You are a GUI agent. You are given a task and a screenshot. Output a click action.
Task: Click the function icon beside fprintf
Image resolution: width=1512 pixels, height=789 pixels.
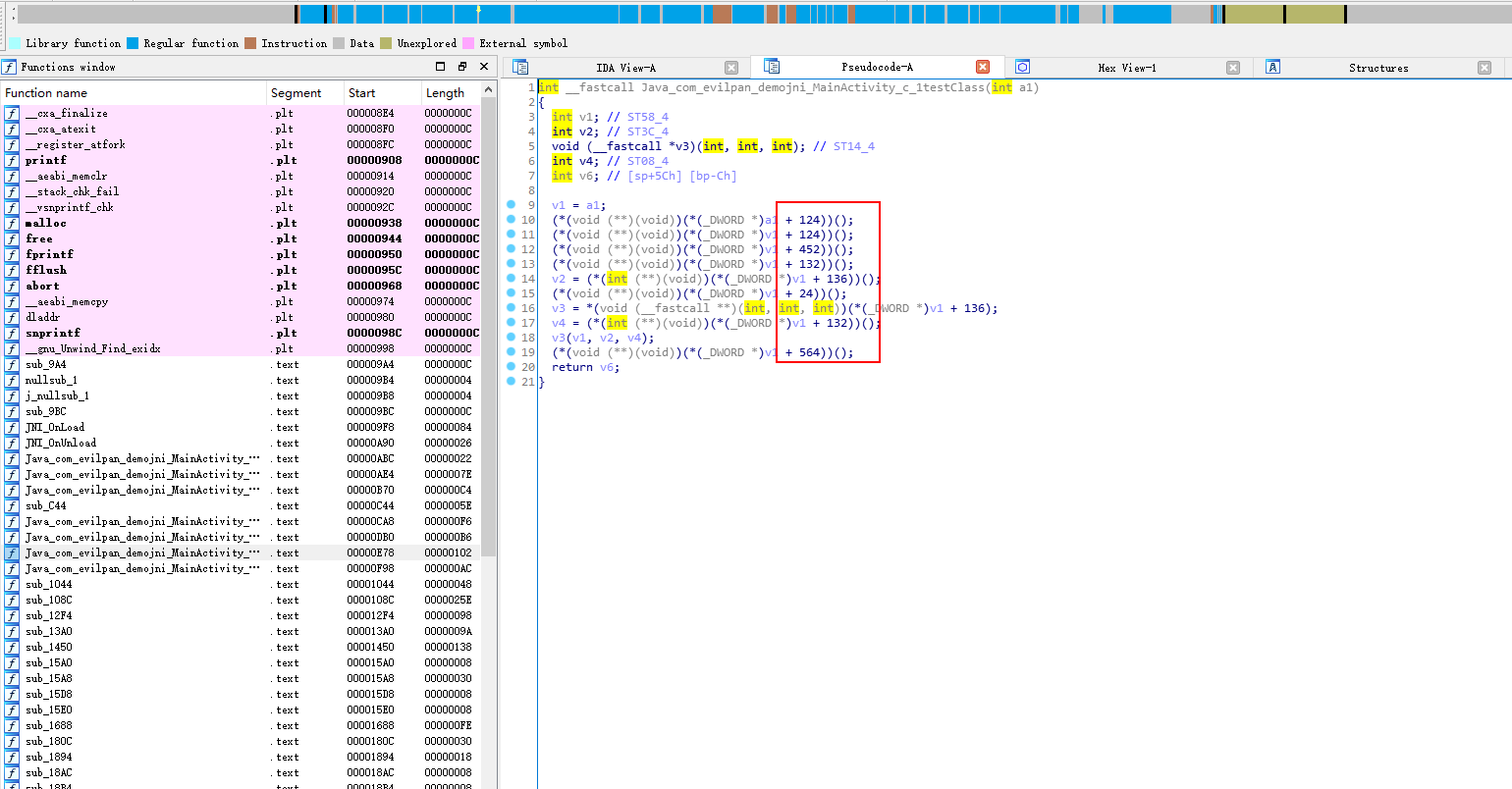(x=12, y=254)
